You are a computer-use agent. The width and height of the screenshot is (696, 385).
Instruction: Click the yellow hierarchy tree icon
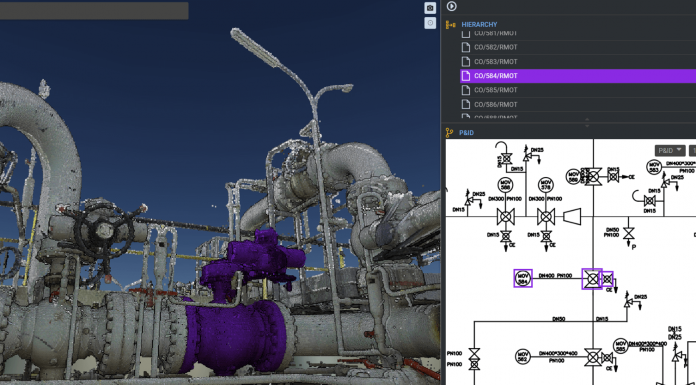click(x=451, y=25)
